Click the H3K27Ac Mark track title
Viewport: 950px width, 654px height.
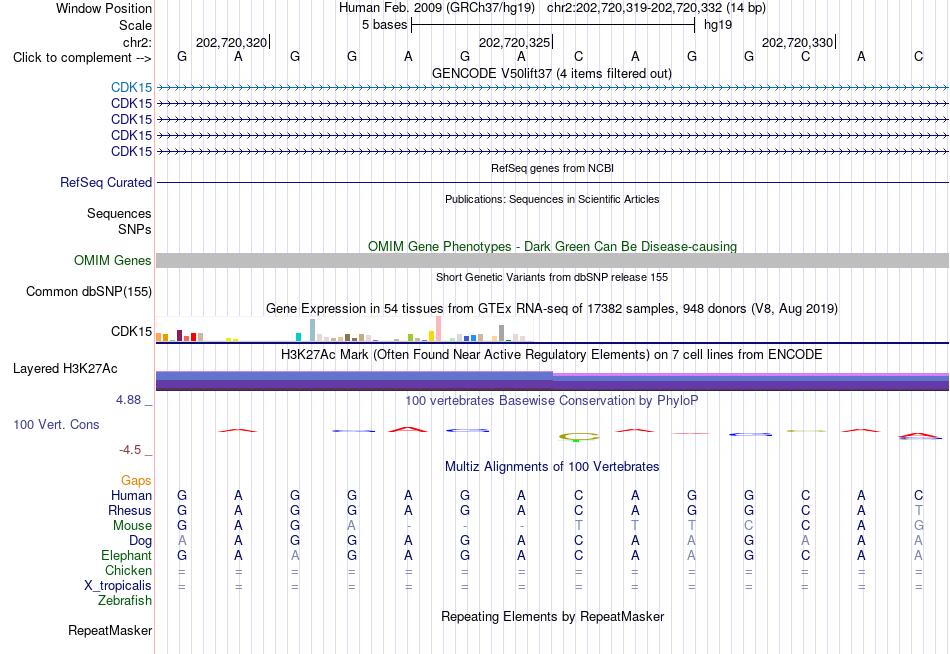click(552, 355)
